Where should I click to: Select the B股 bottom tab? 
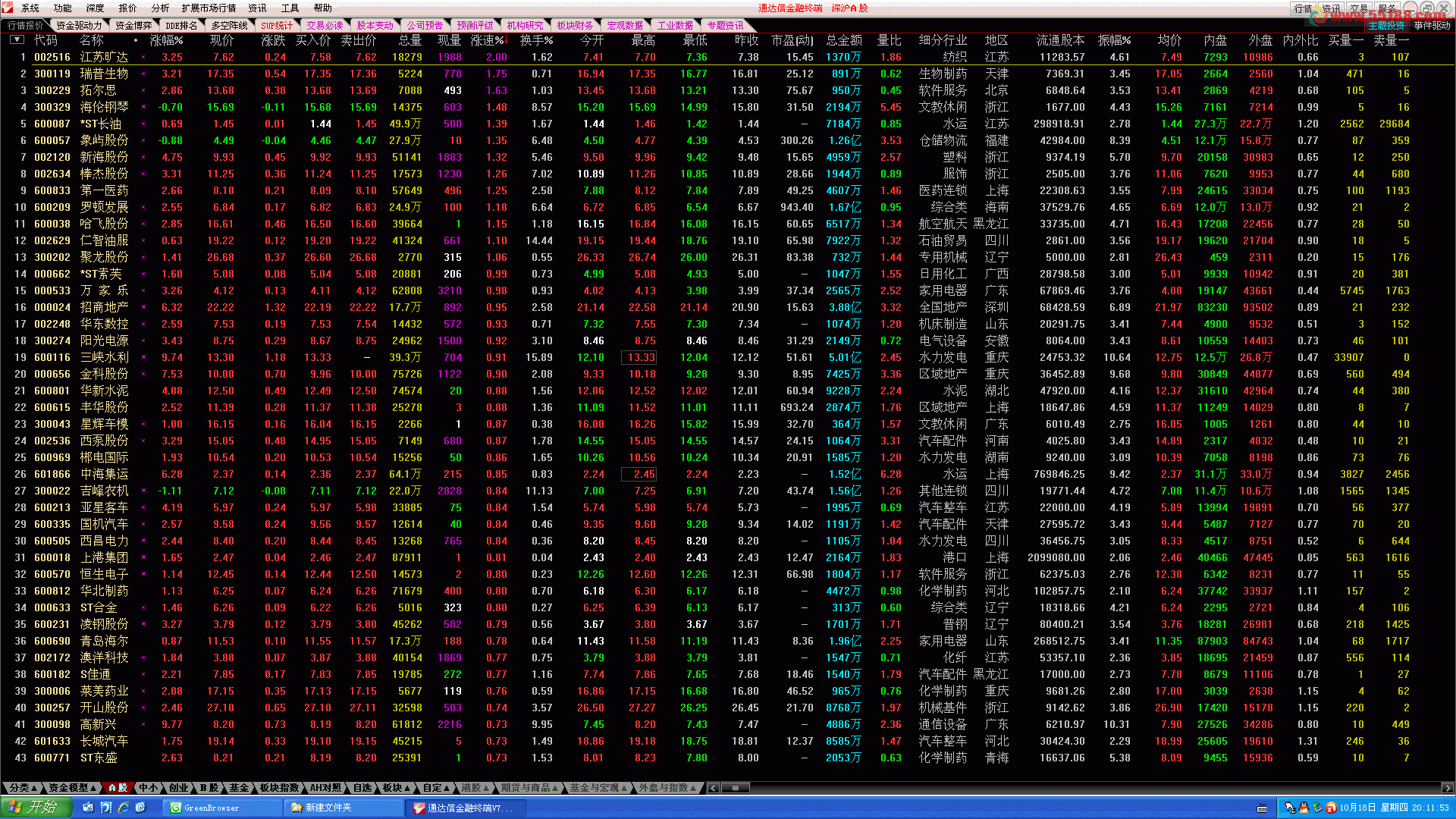coord(209,788)
